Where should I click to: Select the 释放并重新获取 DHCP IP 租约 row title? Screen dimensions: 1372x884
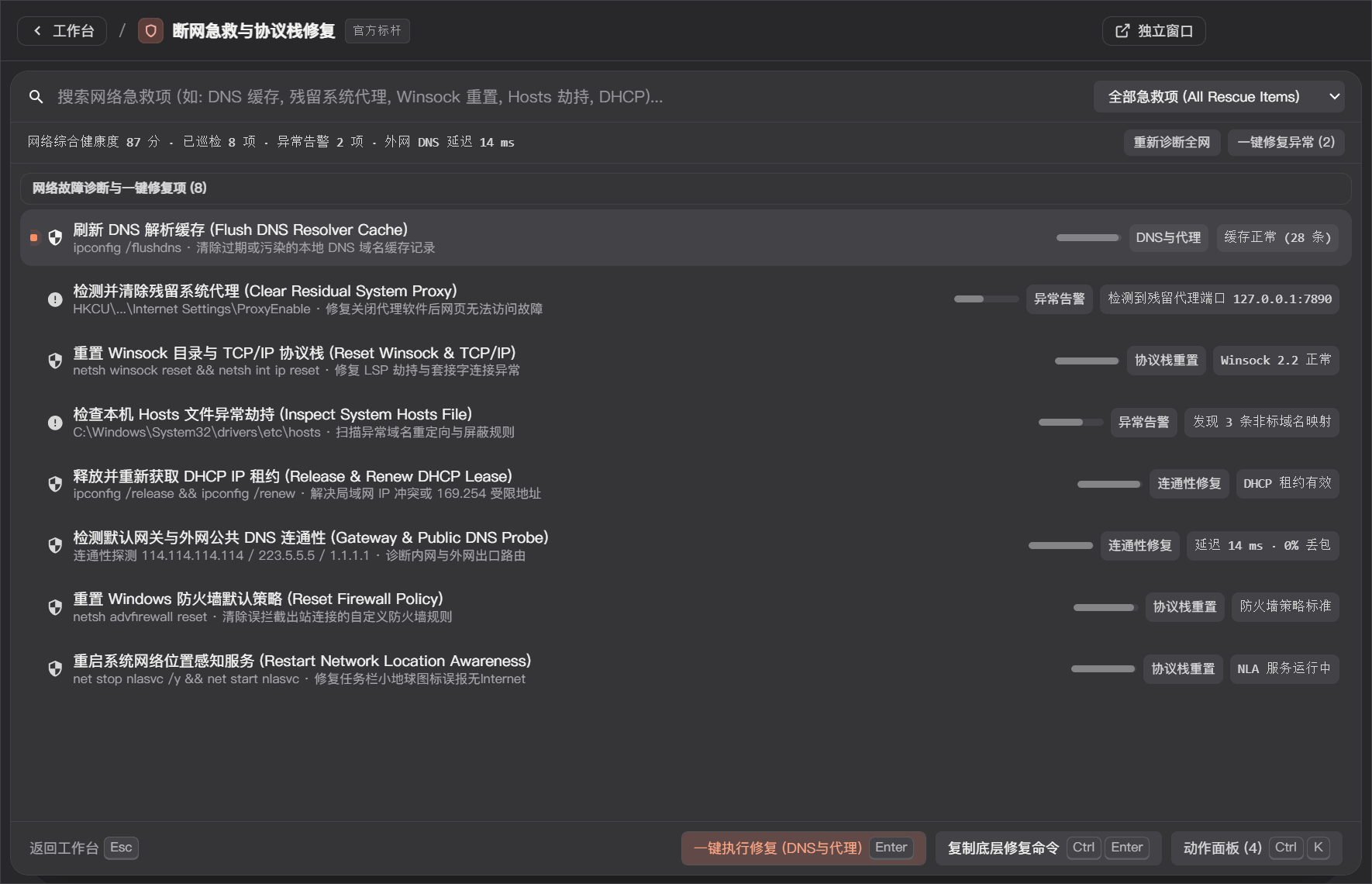click(x=292, y=476)
